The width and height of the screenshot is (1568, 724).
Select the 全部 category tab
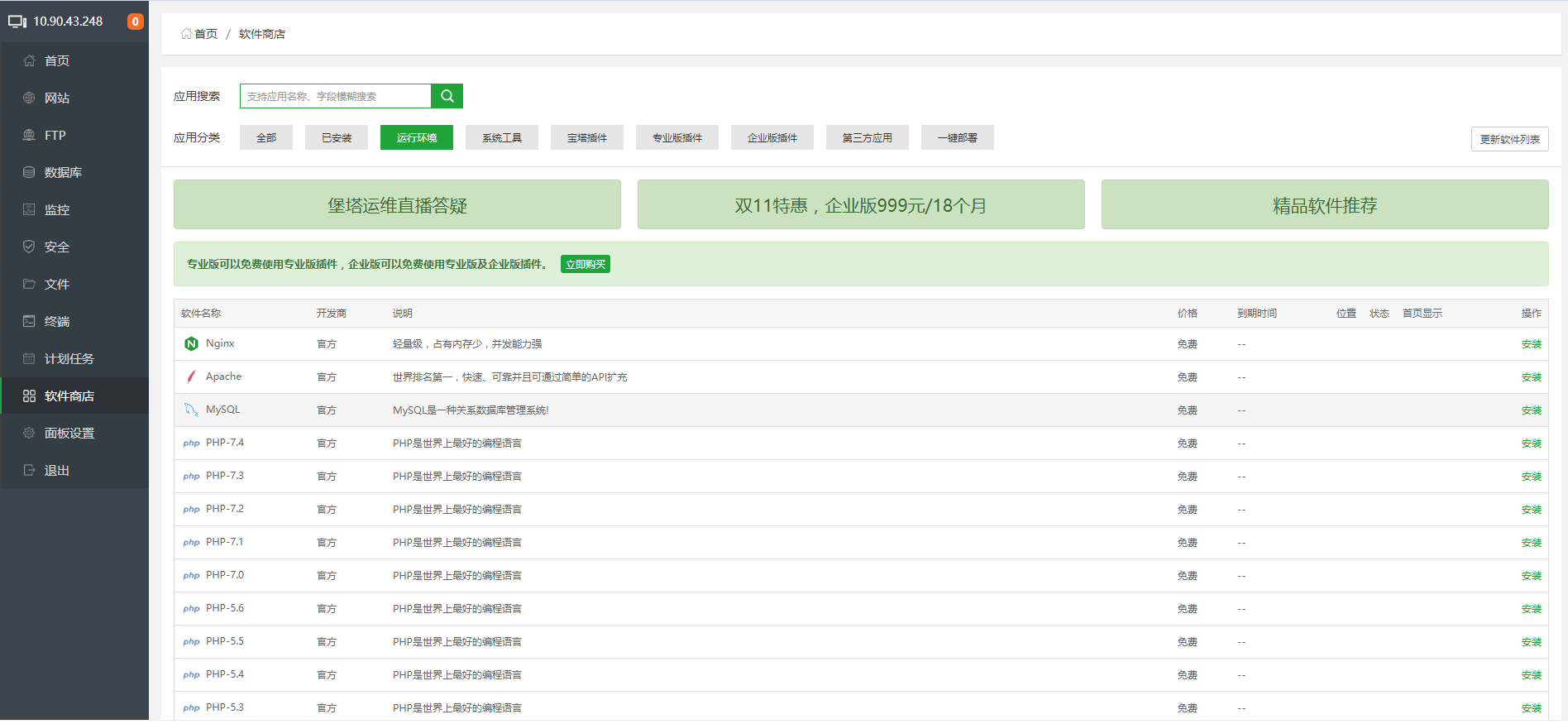(266, 137)
